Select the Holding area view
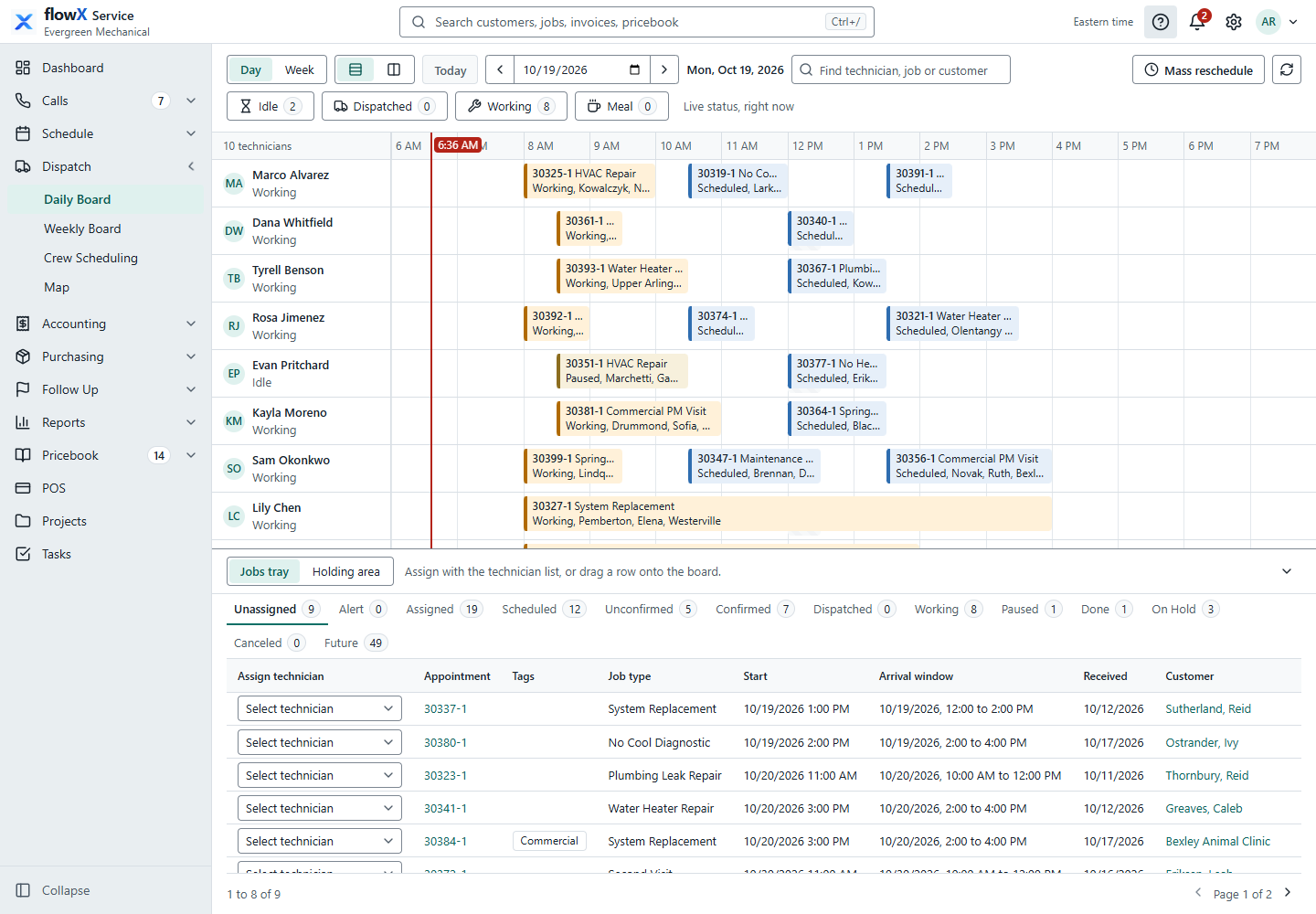The height and width of the screenshot is (914, 1316). (x=346, y=571)
